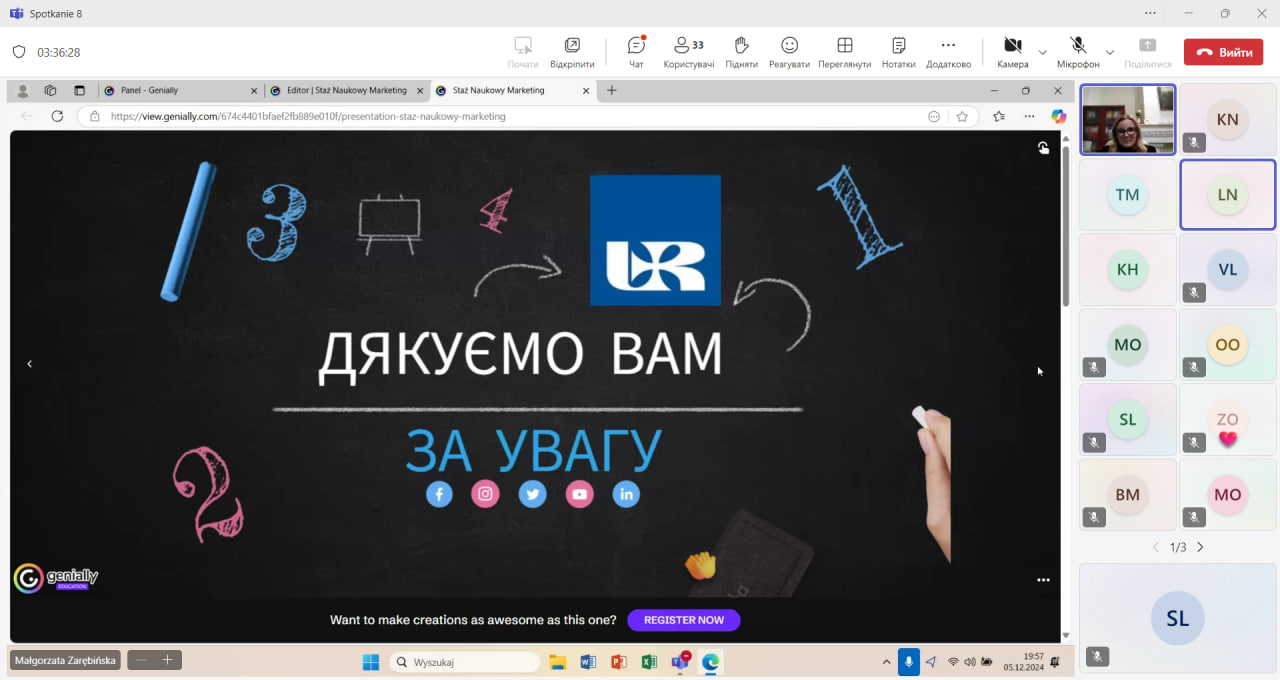Viewport: 1280px width, 680px height.
Task: Open browser settings and more menu
Action: (x=1029, y=116)
